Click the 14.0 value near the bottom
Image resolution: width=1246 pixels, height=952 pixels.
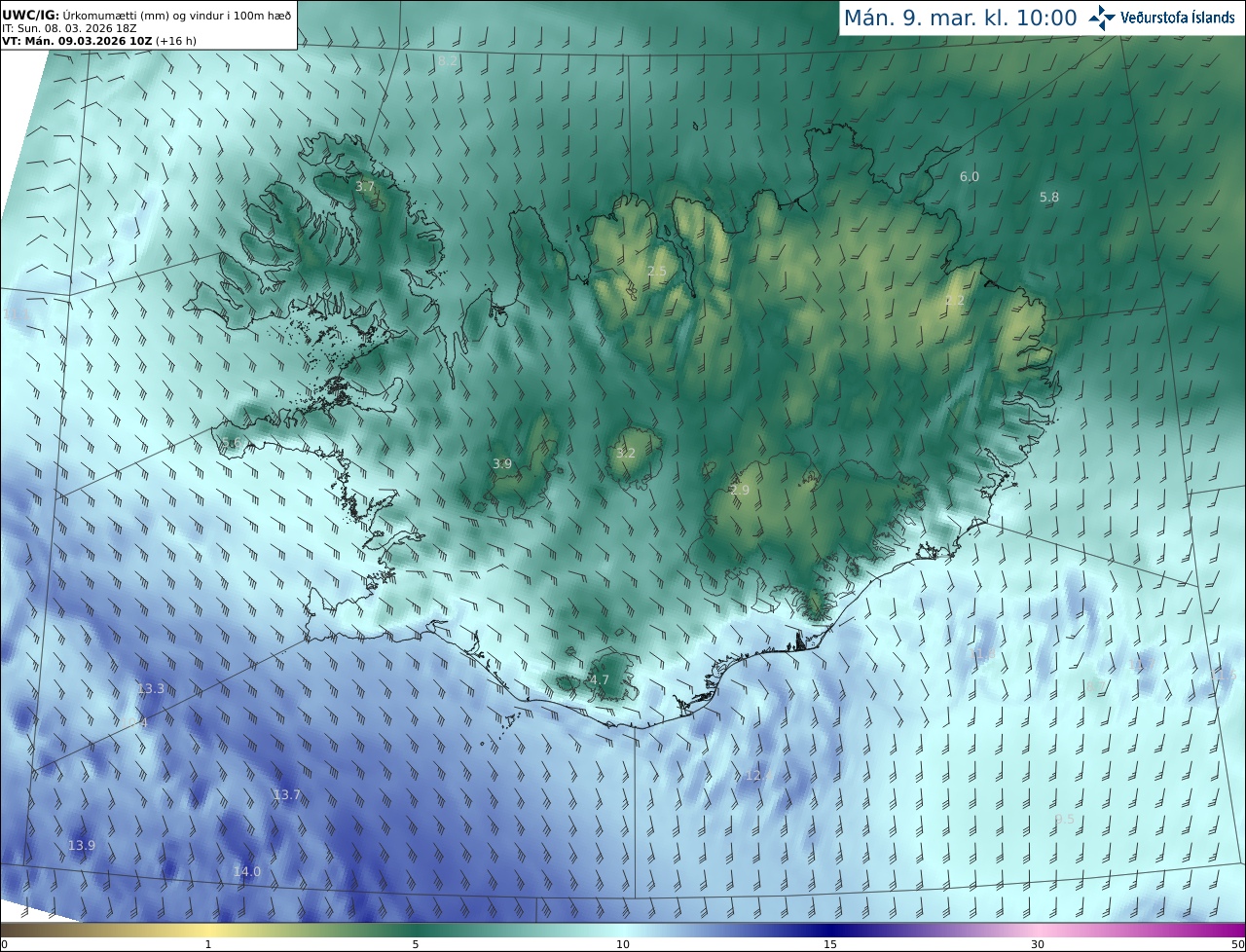(247, 871)
